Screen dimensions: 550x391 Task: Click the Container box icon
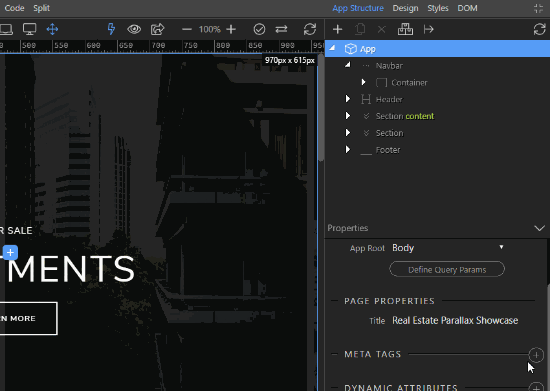[381, 82]
